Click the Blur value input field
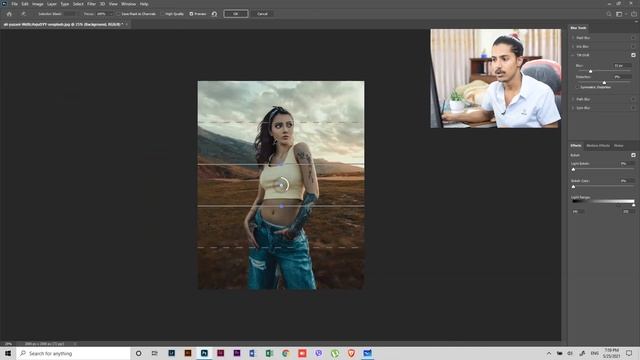The width and height of the screenshot is (640, 360). tap(622, 65)
